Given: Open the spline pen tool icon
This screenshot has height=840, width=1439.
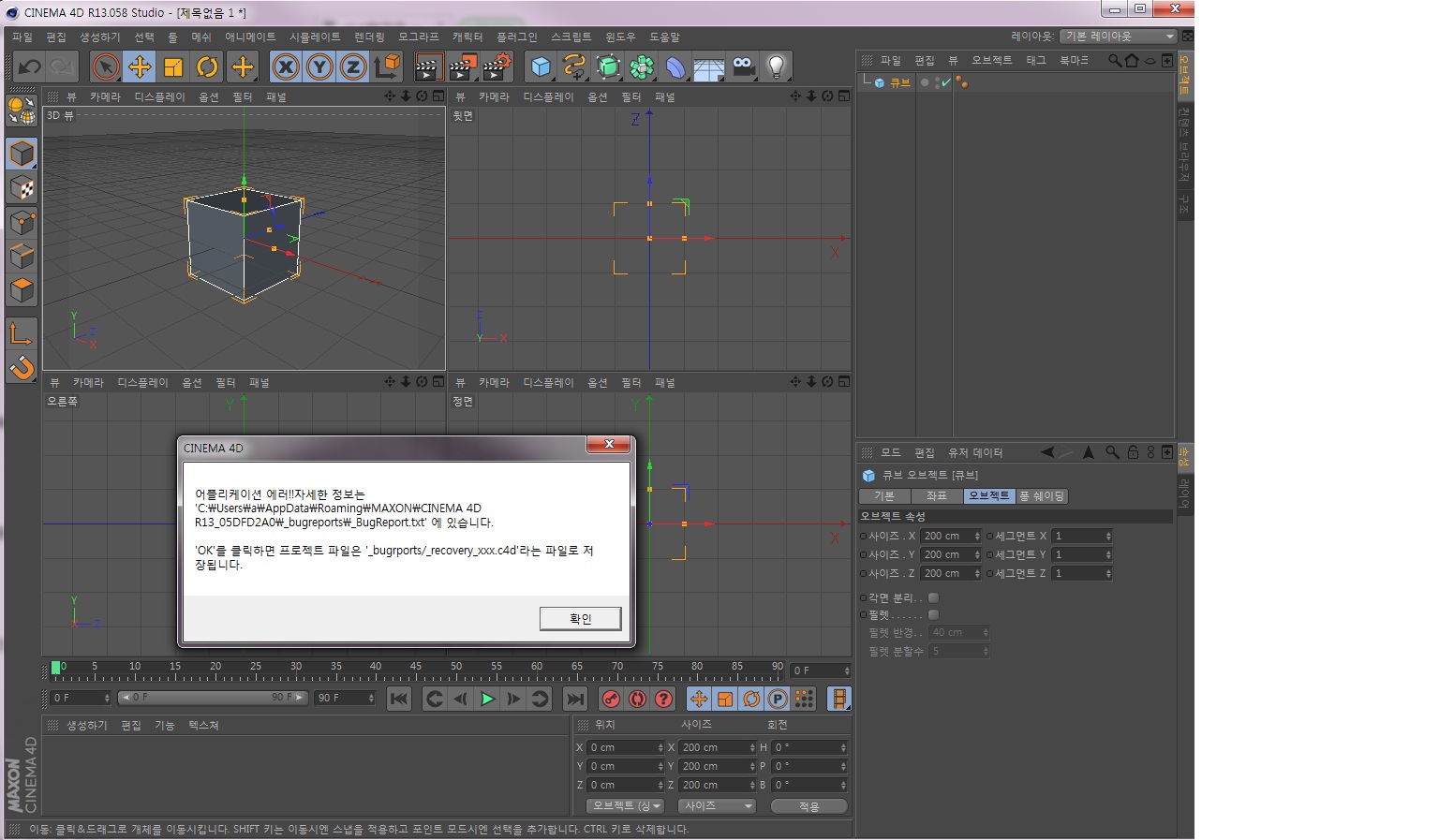Looking at the screenshot, I should click(574, 66).
